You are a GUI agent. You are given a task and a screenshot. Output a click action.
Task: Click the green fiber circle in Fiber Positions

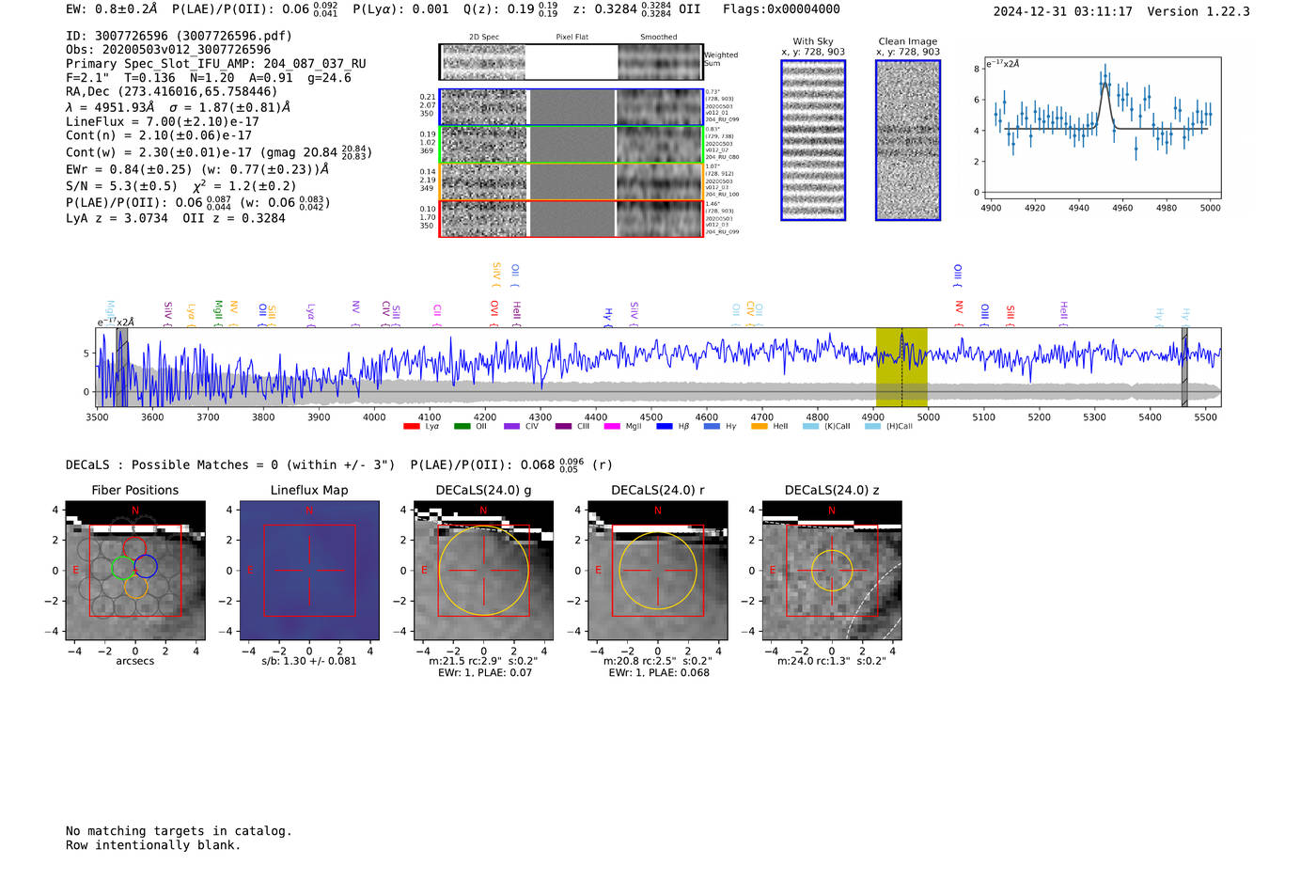pos(123,567)
